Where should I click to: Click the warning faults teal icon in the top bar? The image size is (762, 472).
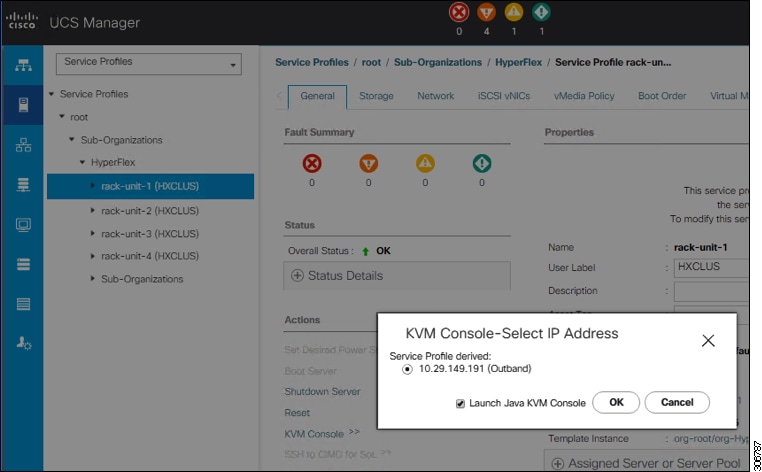tap(541, 12)
